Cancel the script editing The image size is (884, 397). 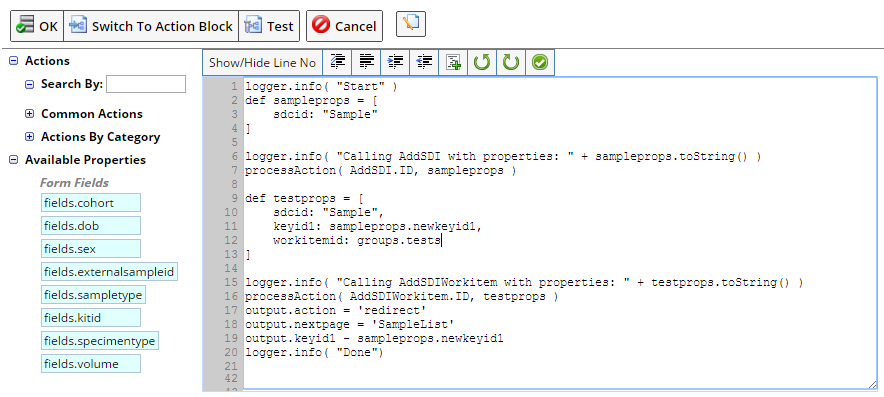click(344, 26)
